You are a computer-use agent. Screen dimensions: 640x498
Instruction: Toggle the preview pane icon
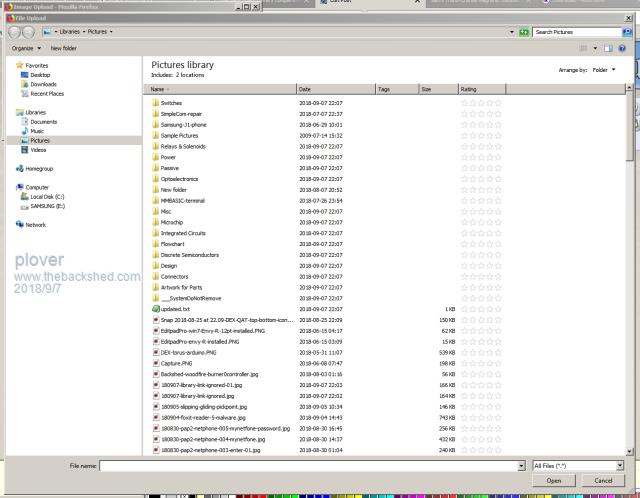coord(606,48)
